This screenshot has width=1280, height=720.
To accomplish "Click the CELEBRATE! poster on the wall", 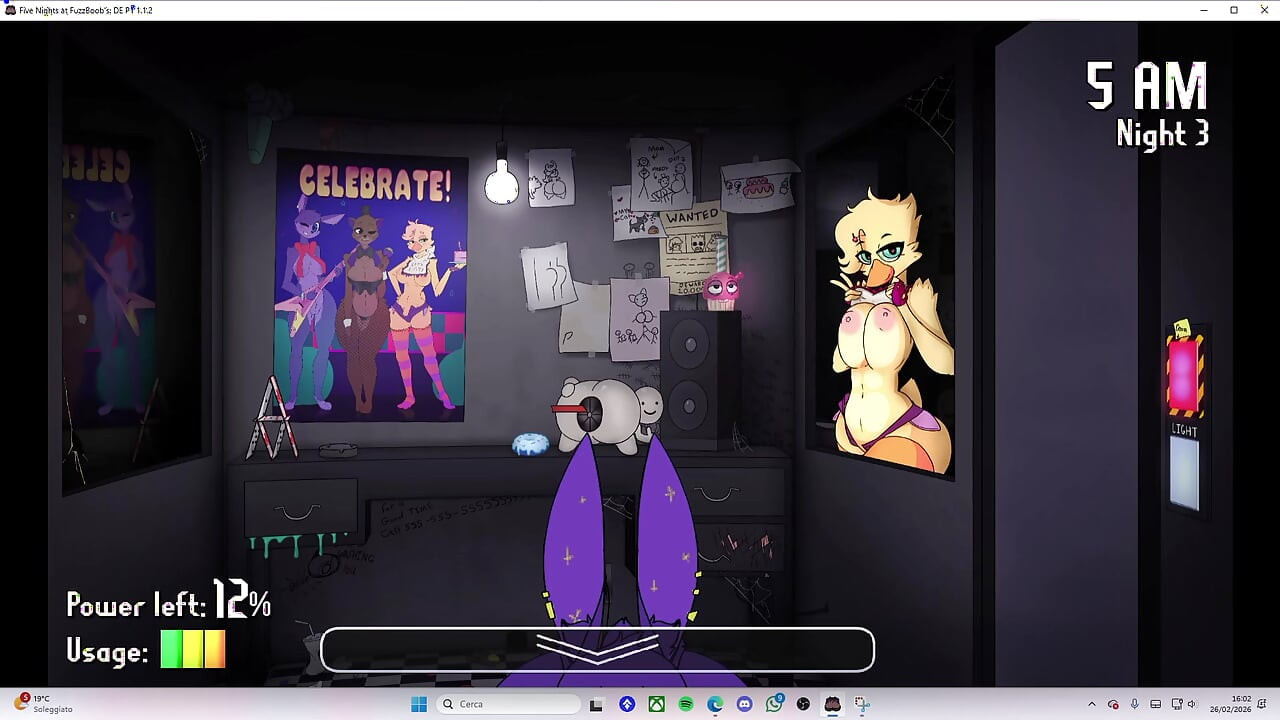I will (371, 286).
